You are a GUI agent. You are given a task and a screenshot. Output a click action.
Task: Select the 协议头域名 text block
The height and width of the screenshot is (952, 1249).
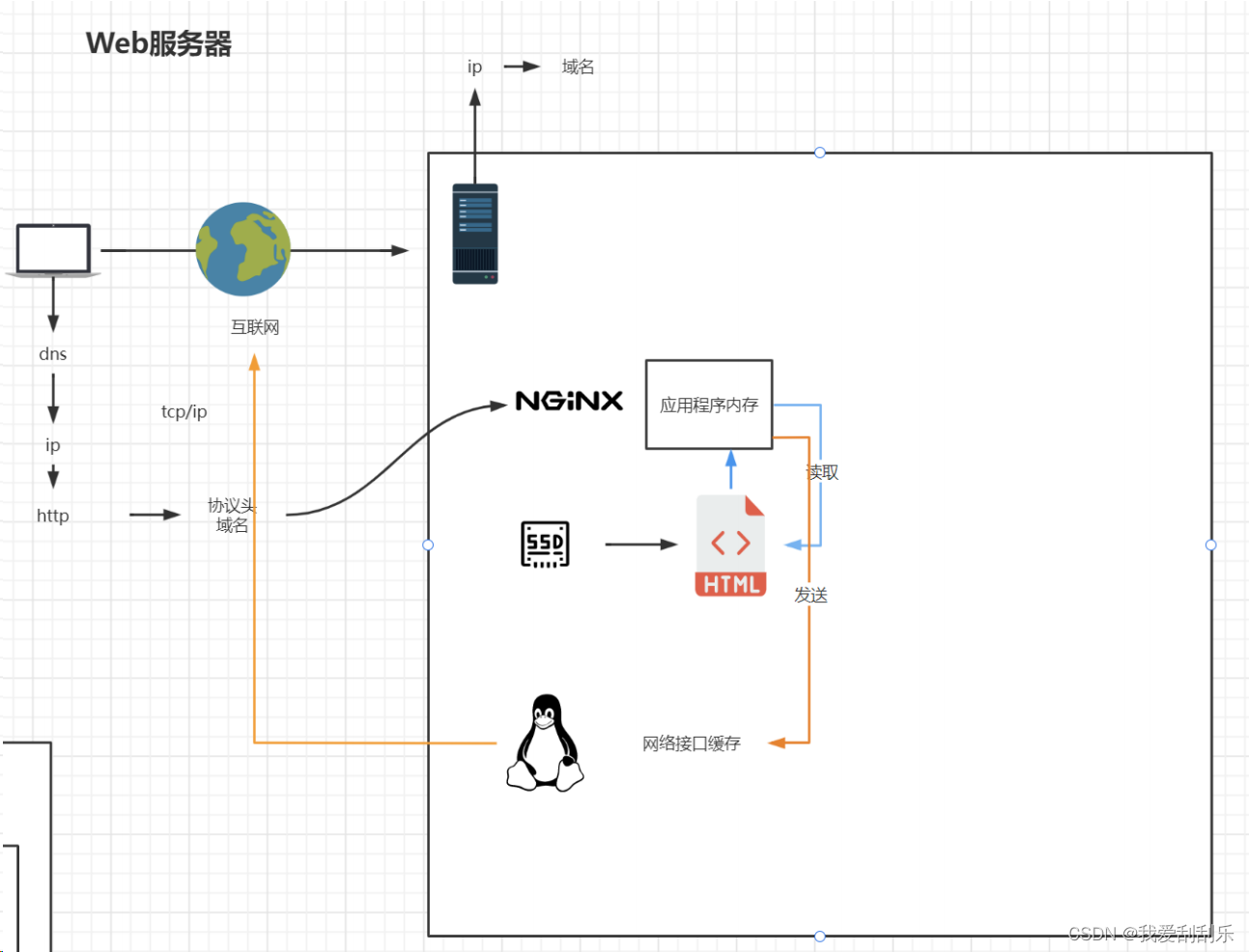[230, 515]
